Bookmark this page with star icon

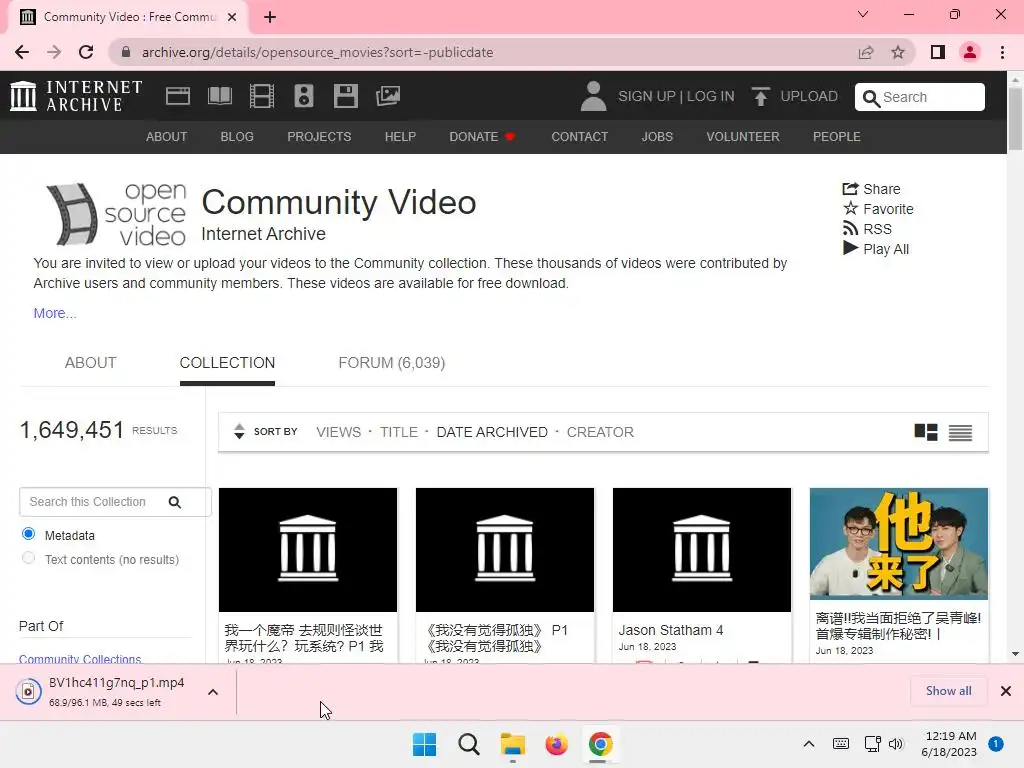898,52
